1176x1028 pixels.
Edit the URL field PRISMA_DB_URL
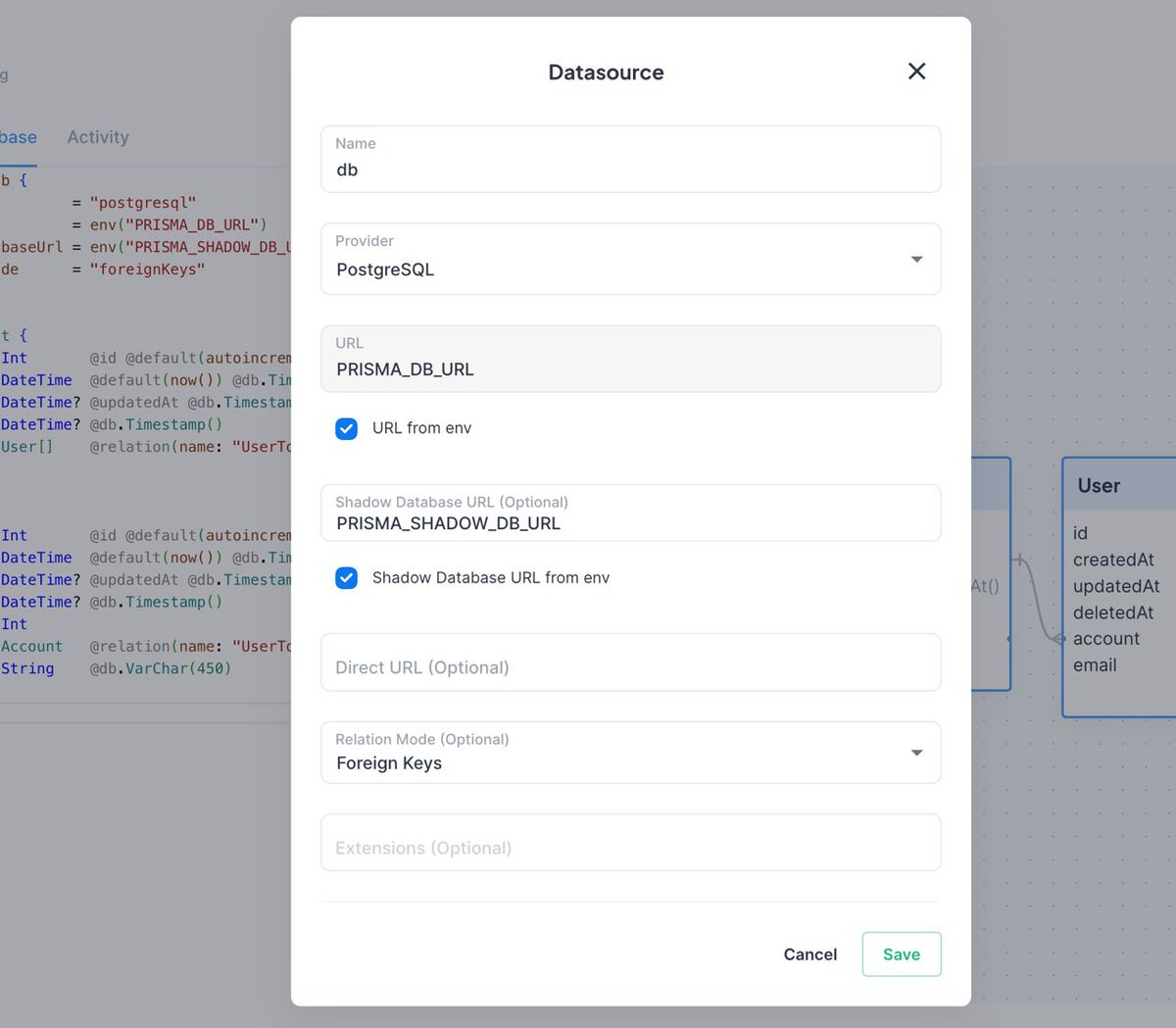click(630, 359)
